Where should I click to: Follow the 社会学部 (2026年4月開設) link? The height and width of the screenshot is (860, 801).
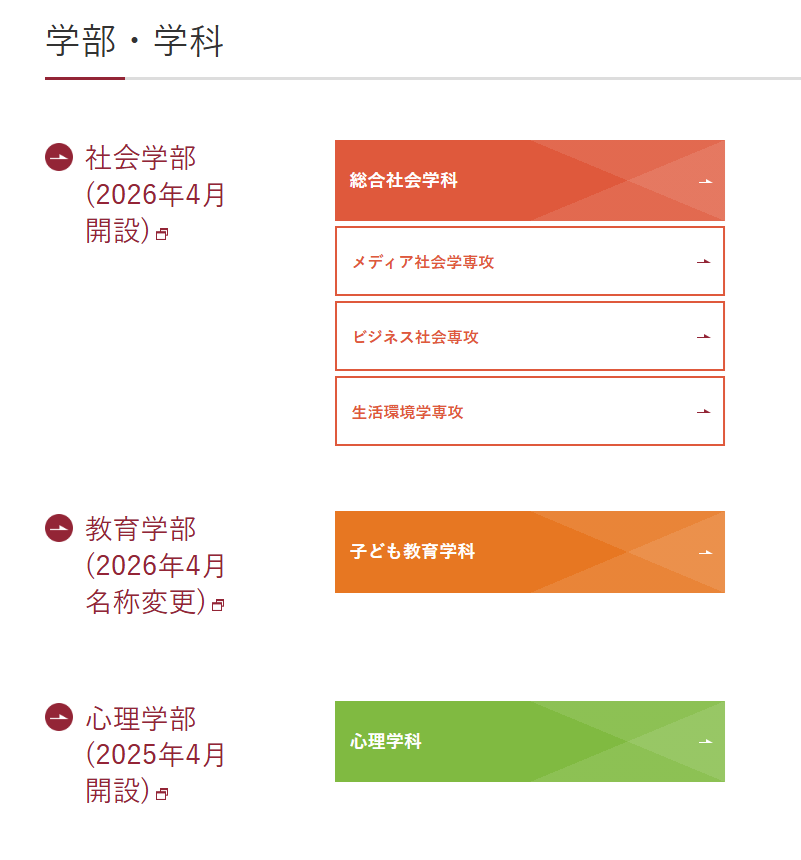pos(155,194)
